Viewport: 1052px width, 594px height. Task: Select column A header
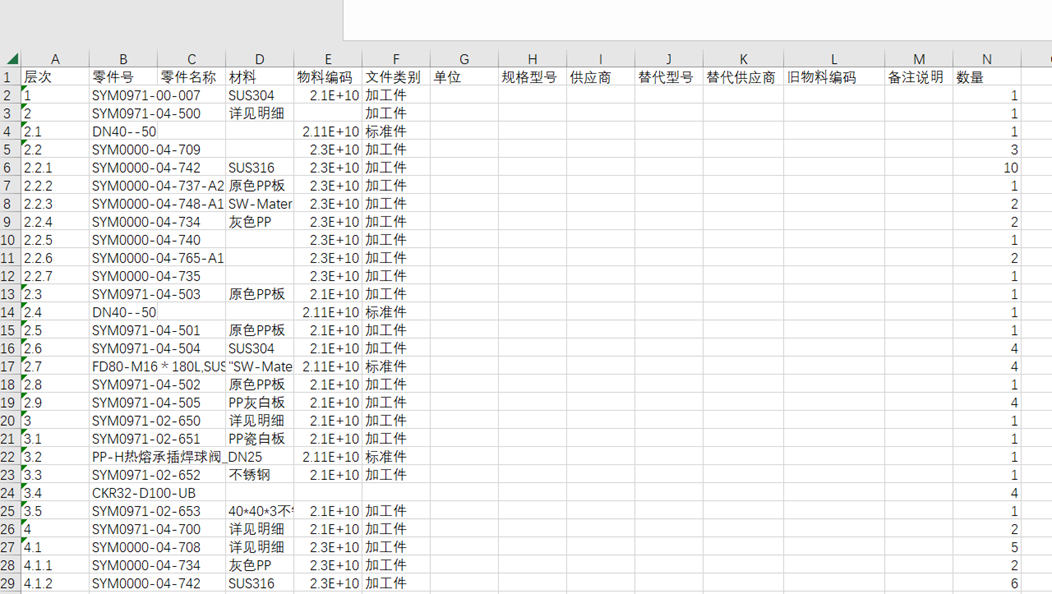55,59
